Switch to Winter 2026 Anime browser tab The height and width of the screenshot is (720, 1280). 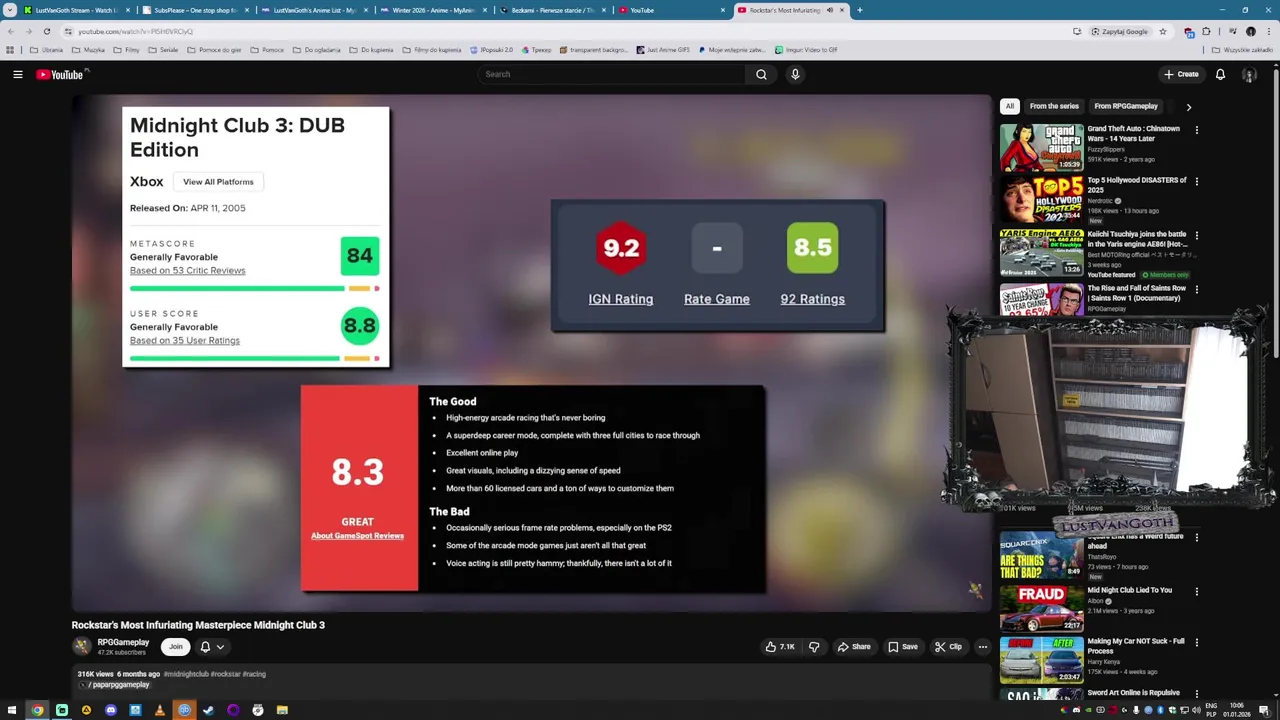point(432,10)
